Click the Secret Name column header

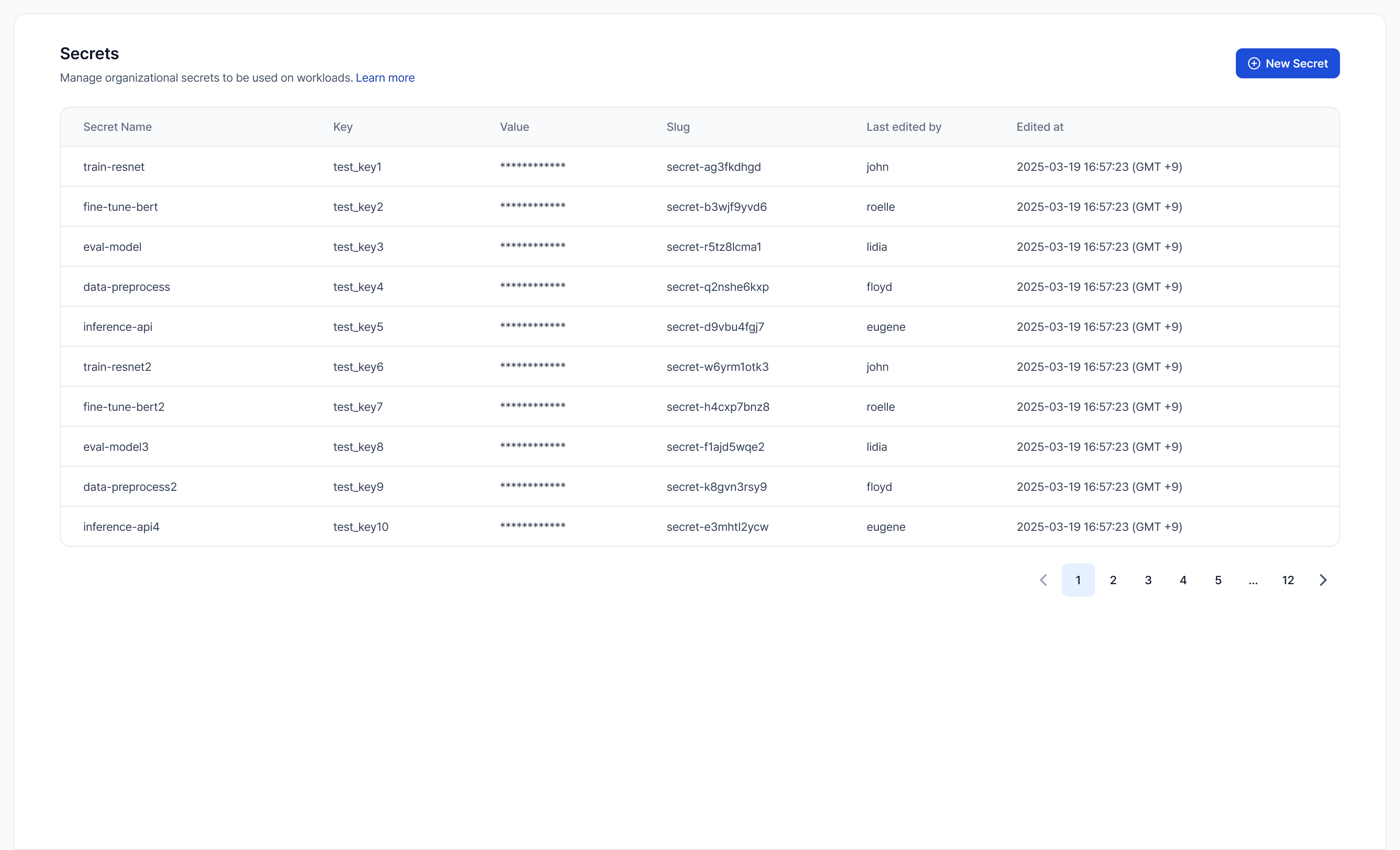click(117, 127)
